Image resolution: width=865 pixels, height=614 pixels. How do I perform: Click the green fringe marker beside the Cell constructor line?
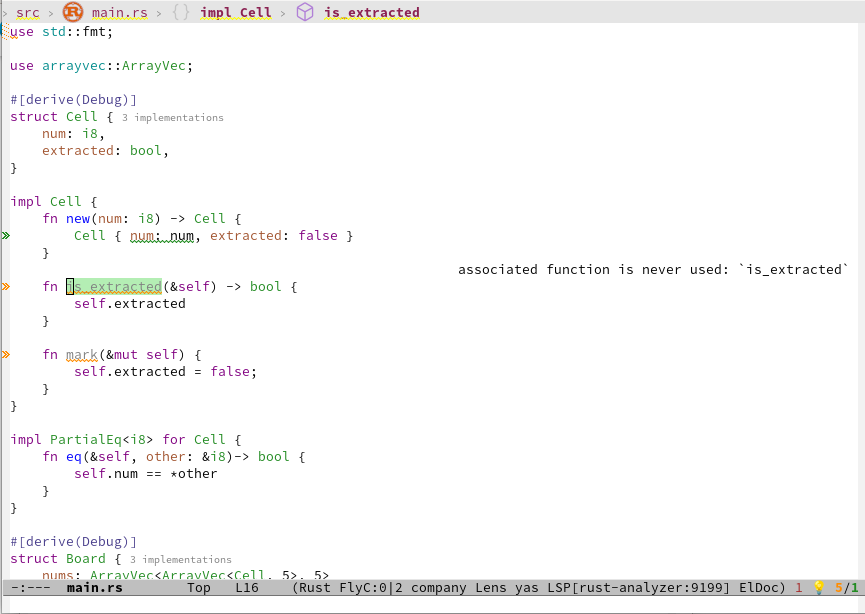coord(6,236)
